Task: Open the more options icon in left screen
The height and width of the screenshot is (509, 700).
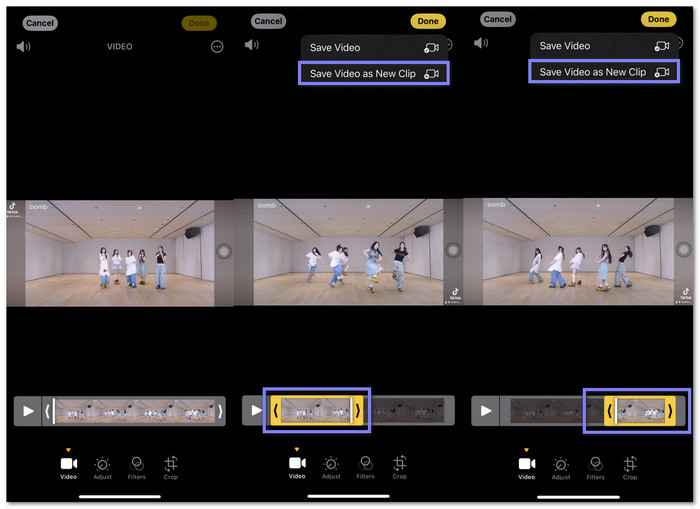Action: pyautogui.click(x=217, y=47)
